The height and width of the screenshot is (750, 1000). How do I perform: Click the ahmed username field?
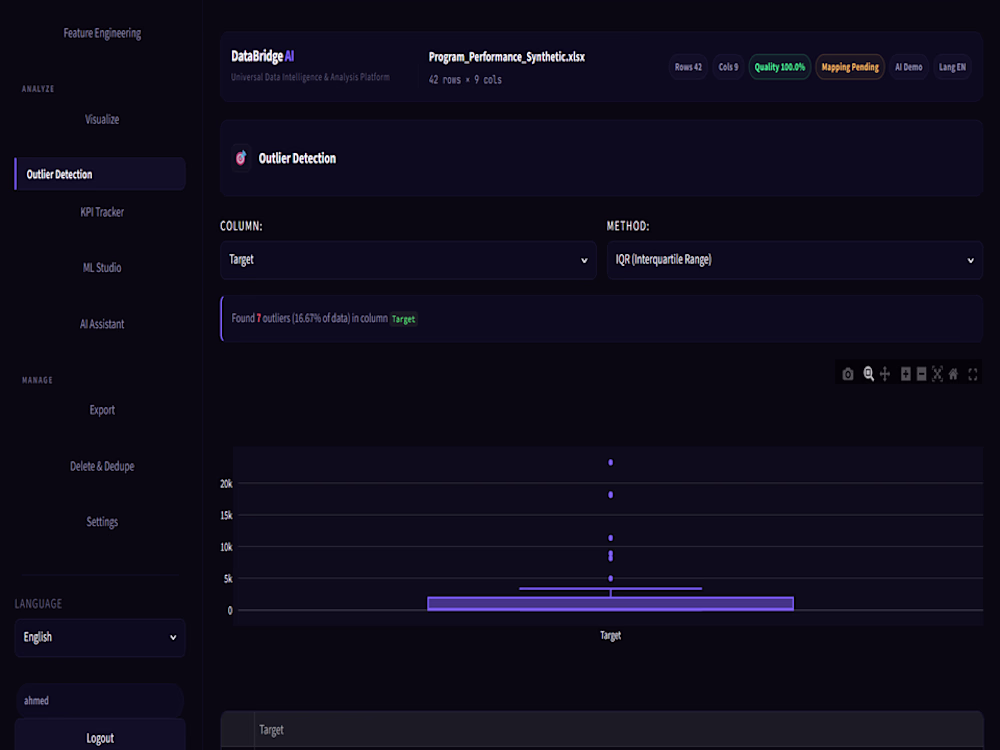tap(100, 700)
